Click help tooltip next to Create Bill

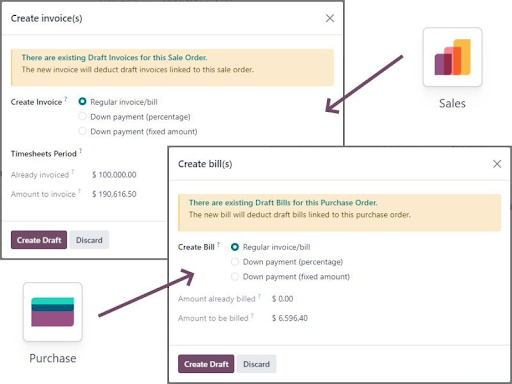tap(218, 244)
